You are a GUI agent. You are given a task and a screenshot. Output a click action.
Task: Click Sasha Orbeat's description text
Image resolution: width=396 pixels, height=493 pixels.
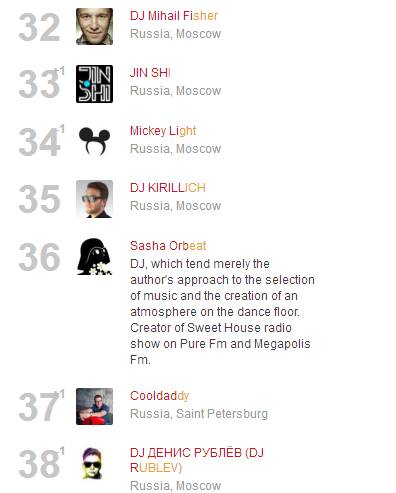click(222, 312)
